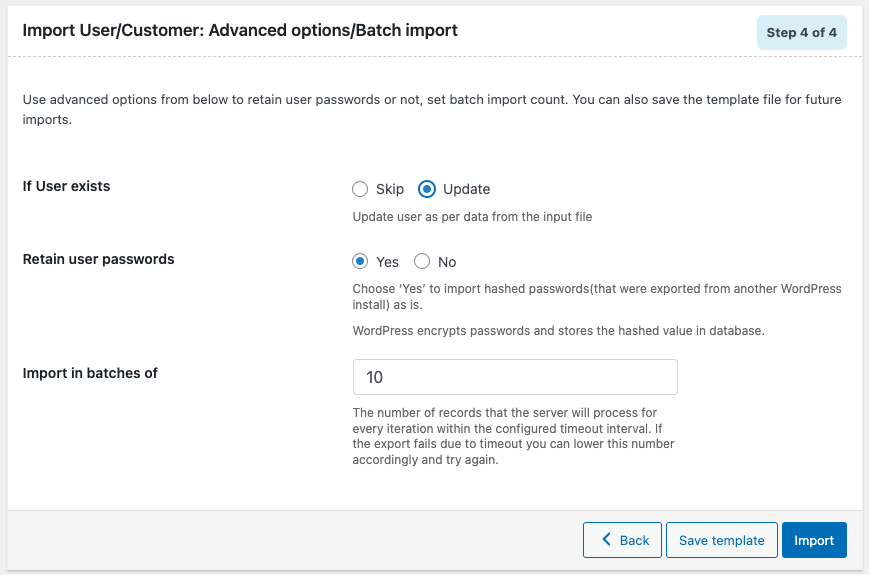Click 'Update user as per data' hint text
The image size is (869, 575).
click(x=472, y=217)
